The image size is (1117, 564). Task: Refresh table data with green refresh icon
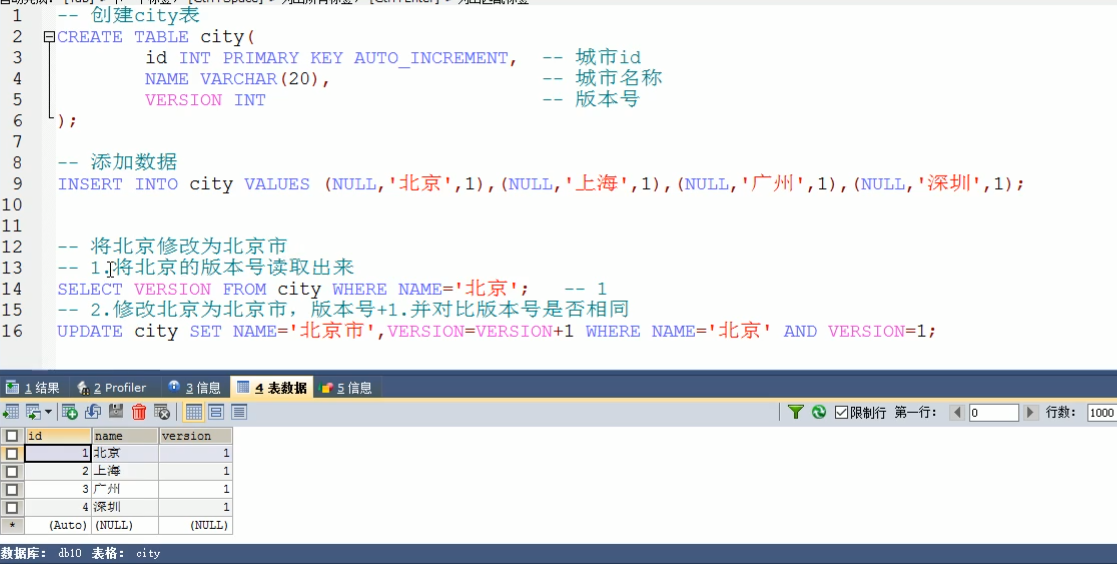coord(819,412)
